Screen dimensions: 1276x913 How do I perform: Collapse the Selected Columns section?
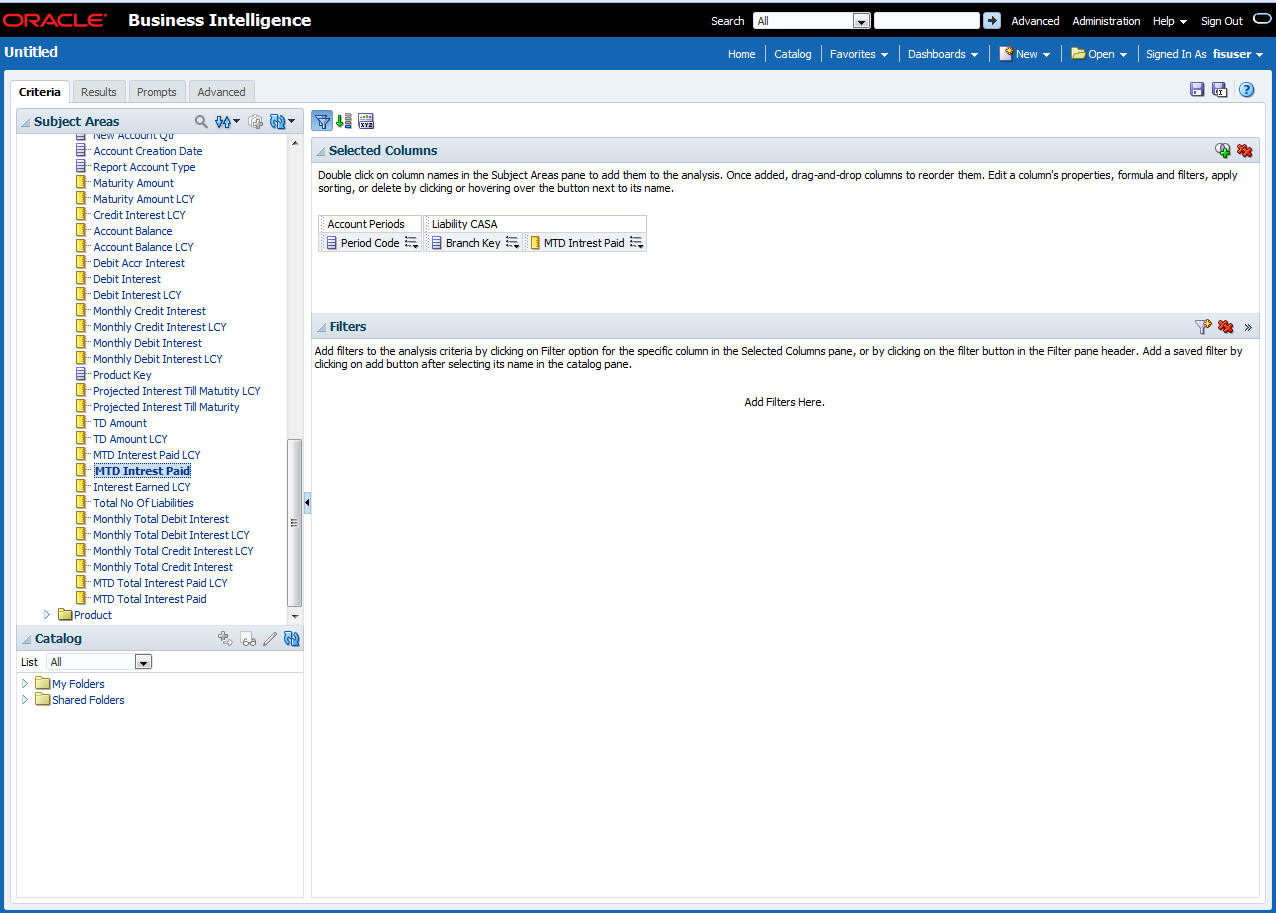click(x=321, y=151)
